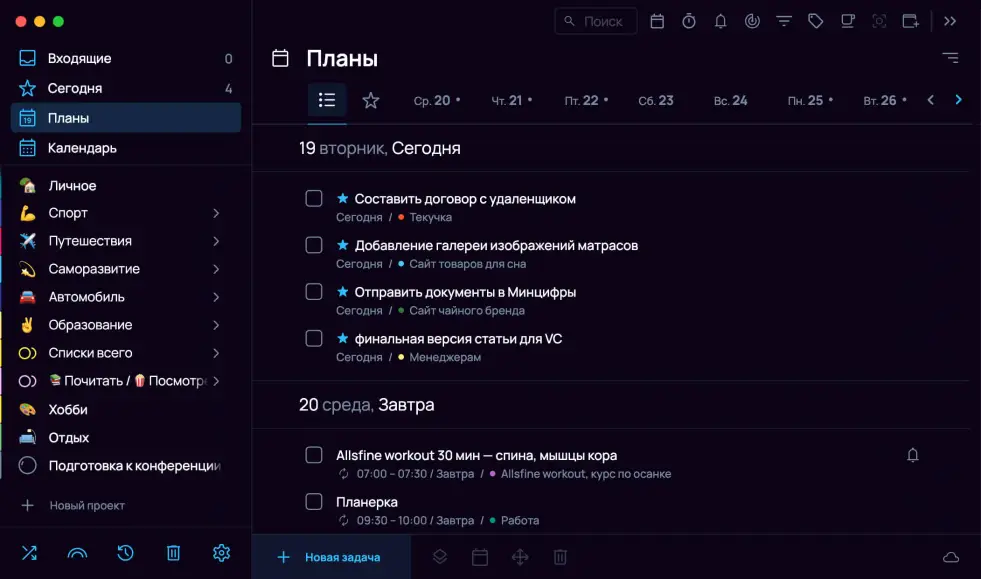981x579 pixels.
Task: Open the filter icon in top toolbar
Action: click(x=784, y=21)
